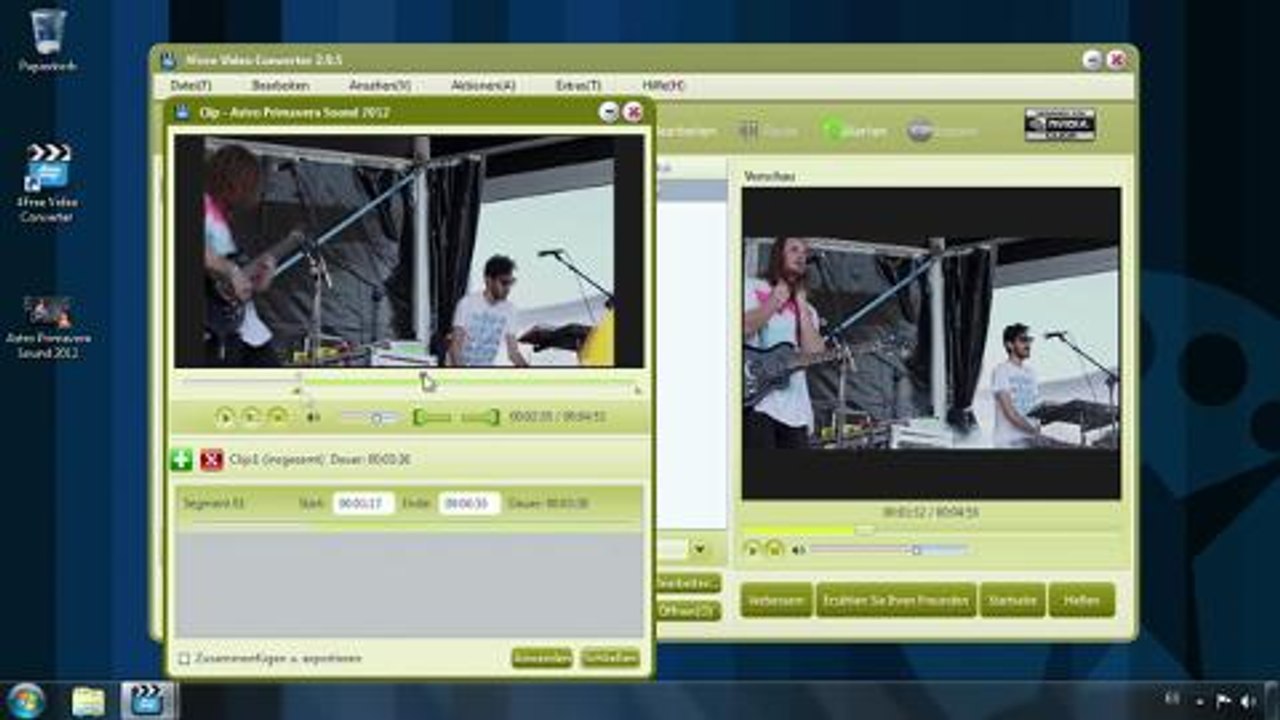This screenshot has width=1280, height=720.
Task: Select Astro Primavera Sound 2012 desktop file
Action: pyautogui.click(x=47, y=327)
